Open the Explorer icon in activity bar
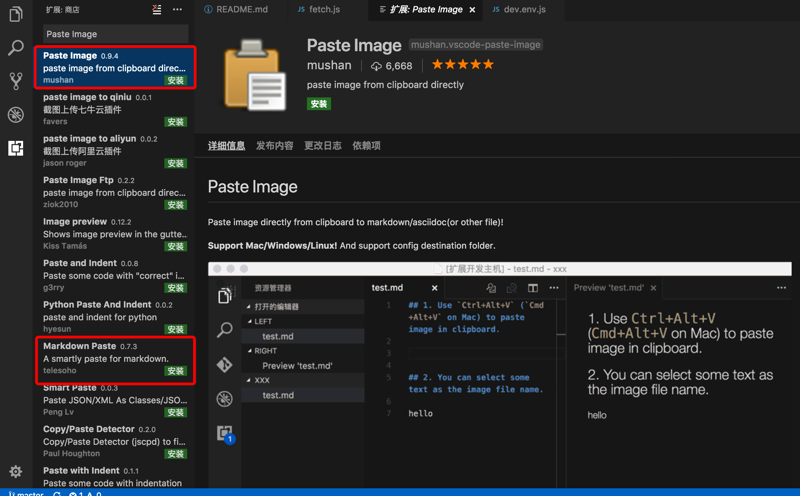The height and width of the screenshot is (496, 800). pos(16,14)
